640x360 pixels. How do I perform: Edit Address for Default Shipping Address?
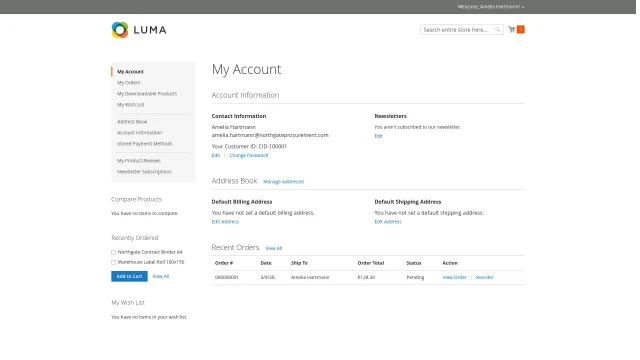[388, 222]
